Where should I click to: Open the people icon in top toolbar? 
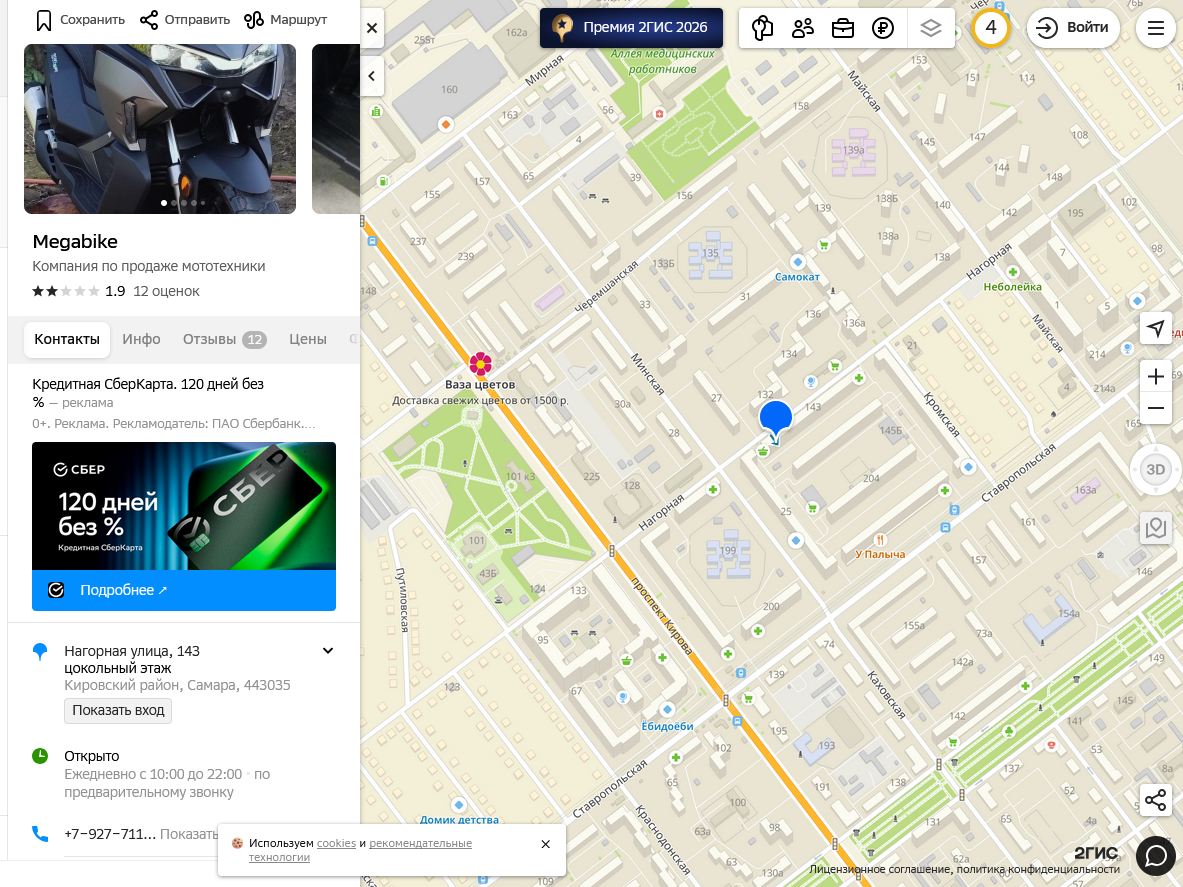coord(803,28)
